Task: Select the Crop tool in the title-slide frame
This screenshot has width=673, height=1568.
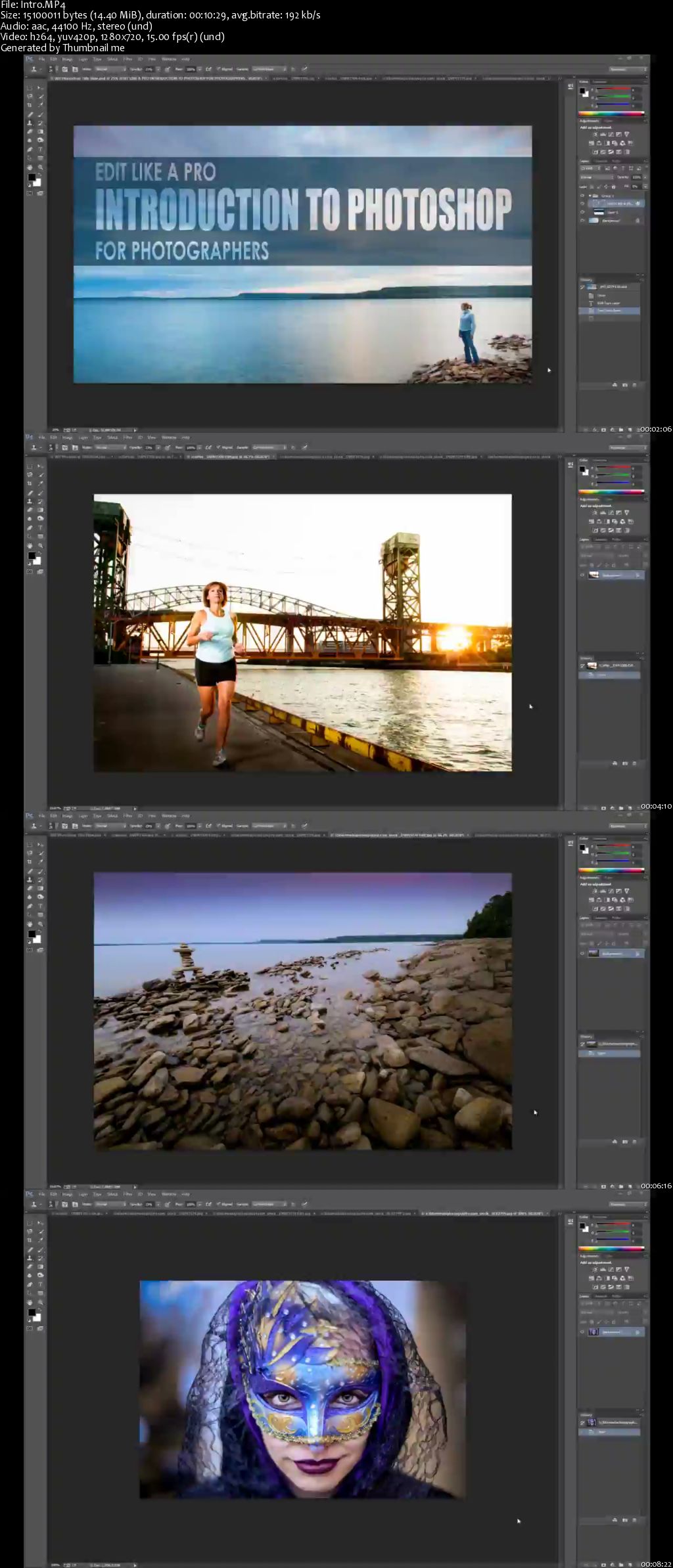Action: [x=30, y=104]
